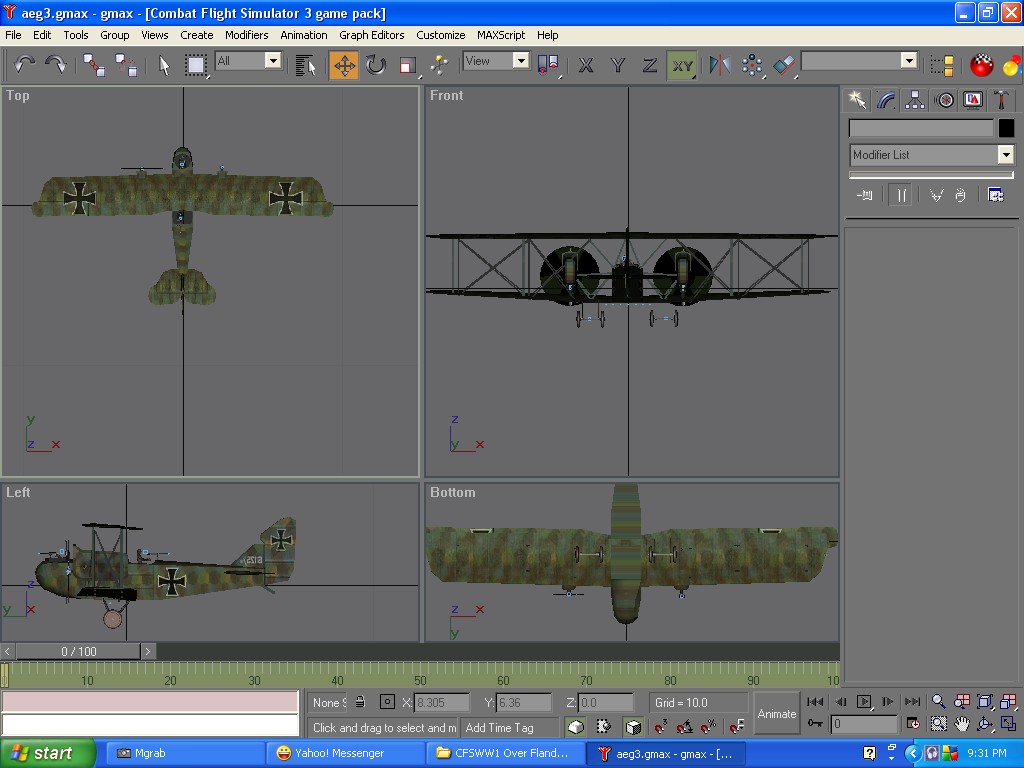
Task: Click Zoom Extents in viewport controls
Action: pos(985,701)
